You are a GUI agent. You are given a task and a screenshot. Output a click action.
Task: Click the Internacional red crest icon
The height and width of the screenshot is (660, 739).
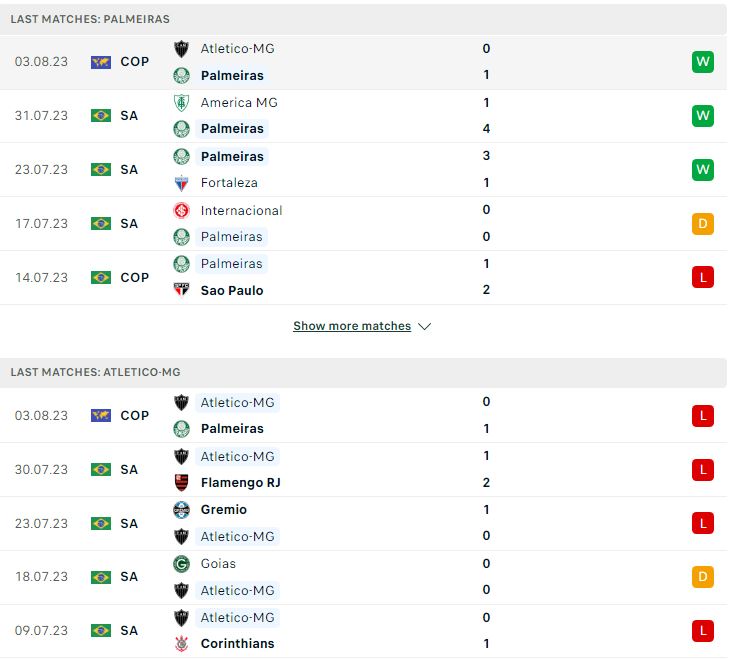click(181, 211)
